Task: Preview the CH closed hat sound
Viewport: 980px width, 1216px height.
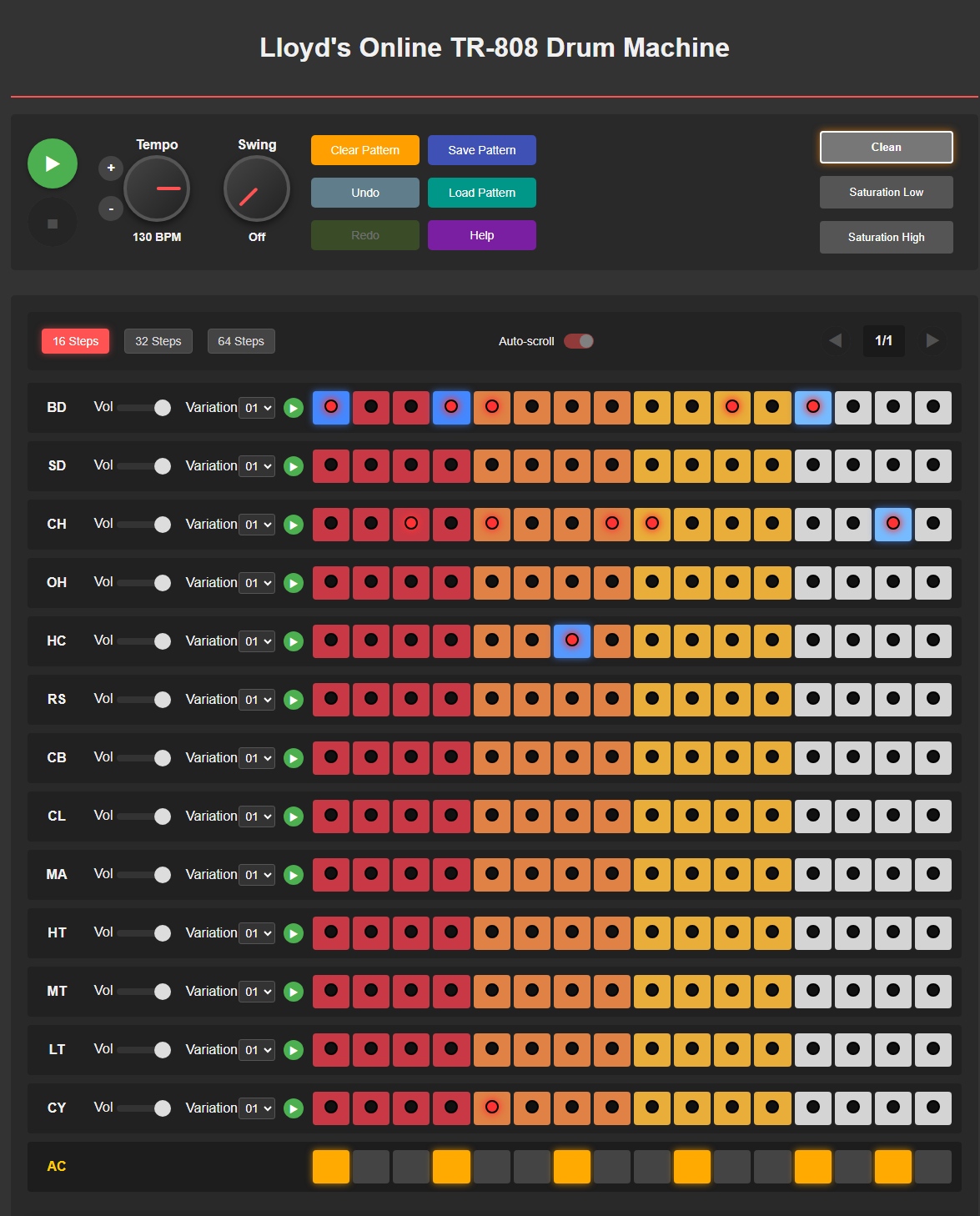Action: click(294, 525)
